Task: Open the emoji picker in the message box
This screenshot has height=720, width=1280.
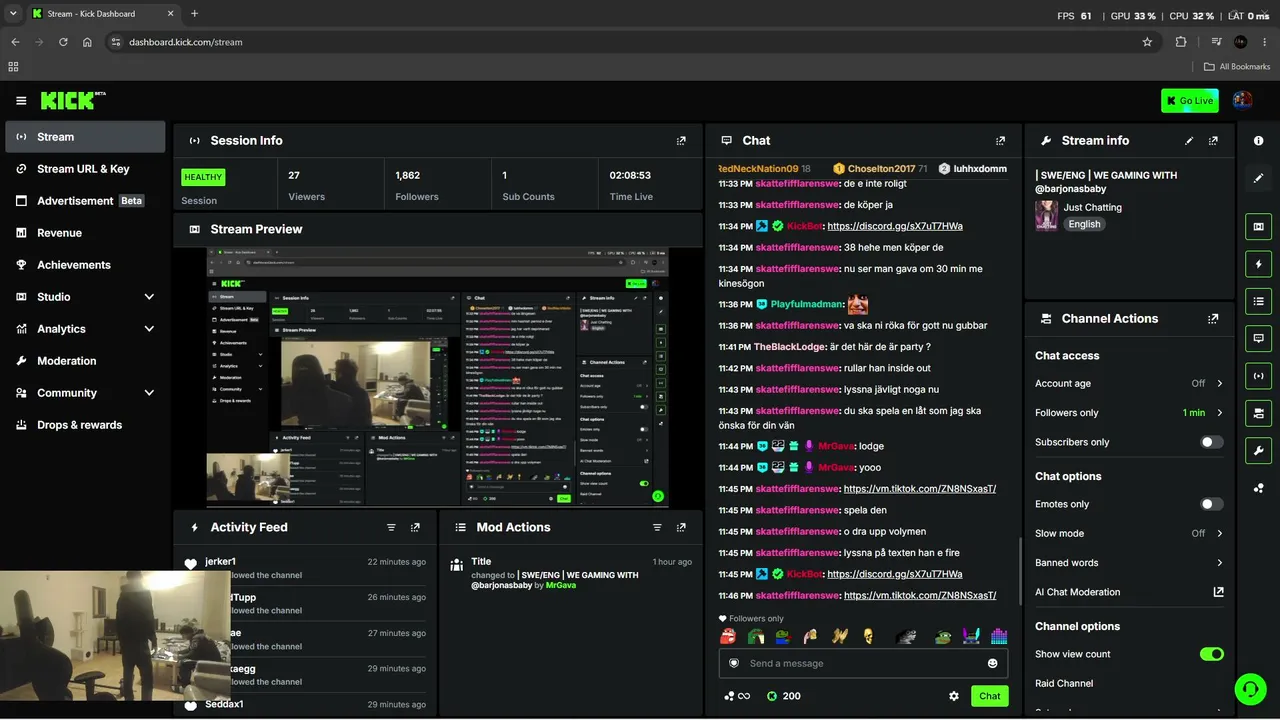Action: coord(993,663)
